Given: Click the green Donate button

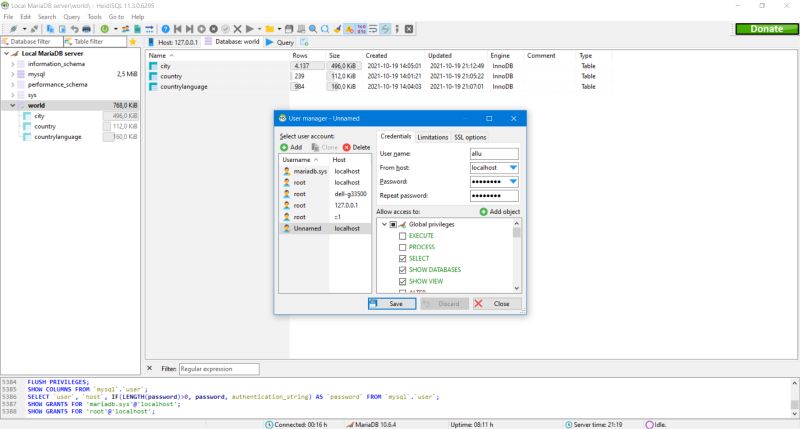Looking at the screenshot, I should [766, 29].
